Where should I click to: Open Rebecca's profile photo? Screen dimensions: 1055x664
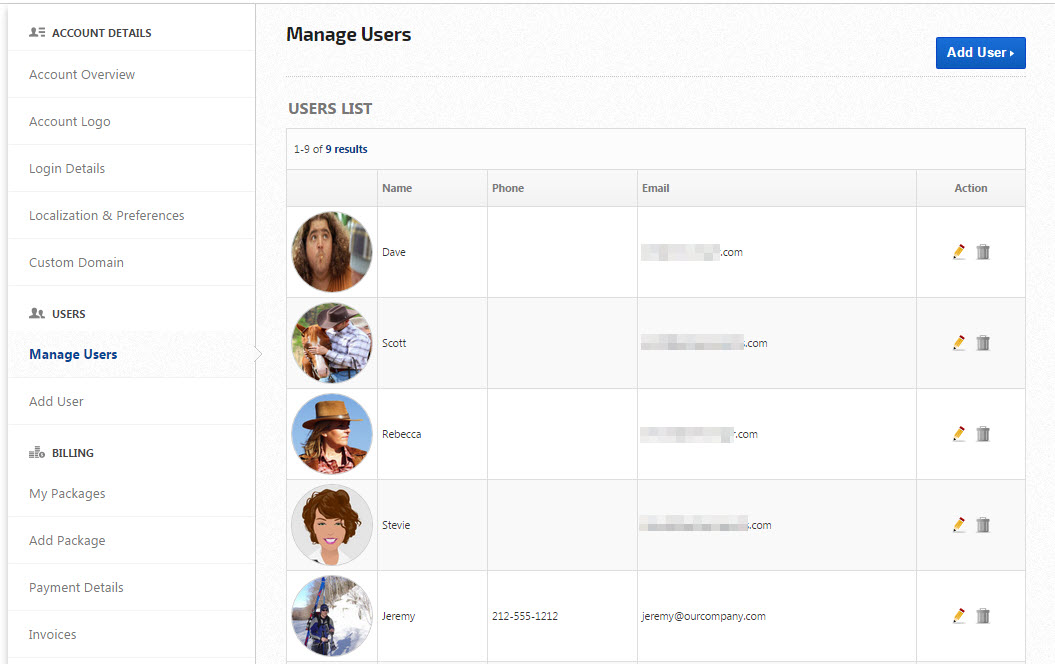[332, 434]
